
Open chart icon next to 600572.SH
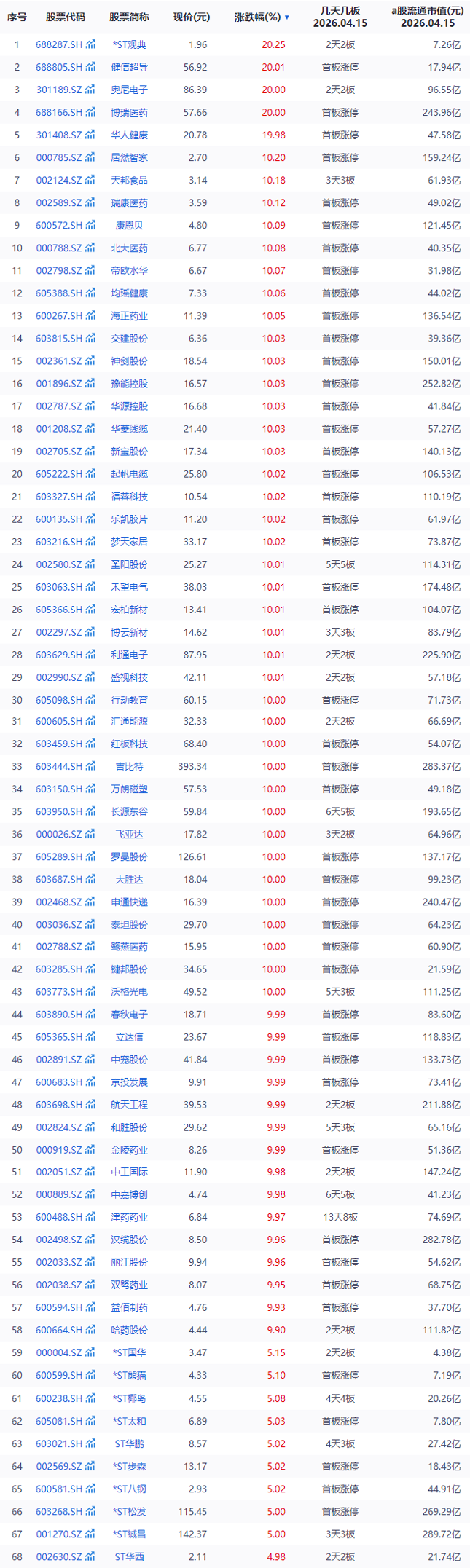(90, 225)
